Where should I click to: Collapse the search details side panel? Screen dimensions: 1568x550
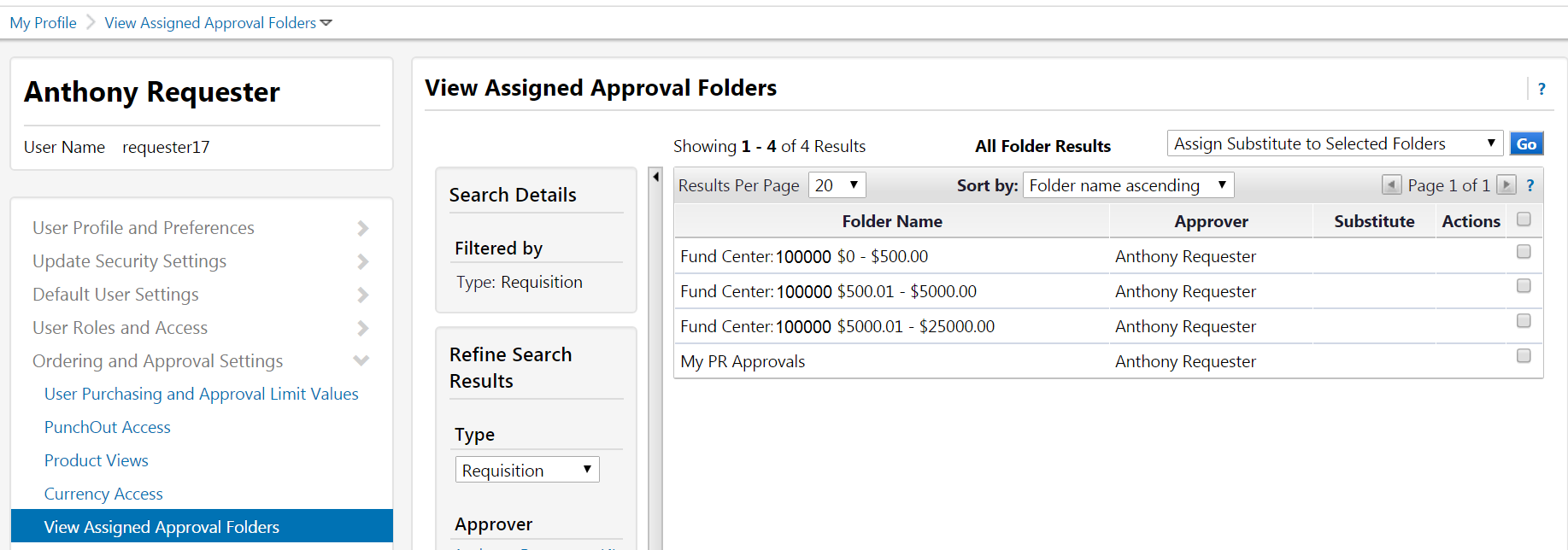[x=655, y=178]
